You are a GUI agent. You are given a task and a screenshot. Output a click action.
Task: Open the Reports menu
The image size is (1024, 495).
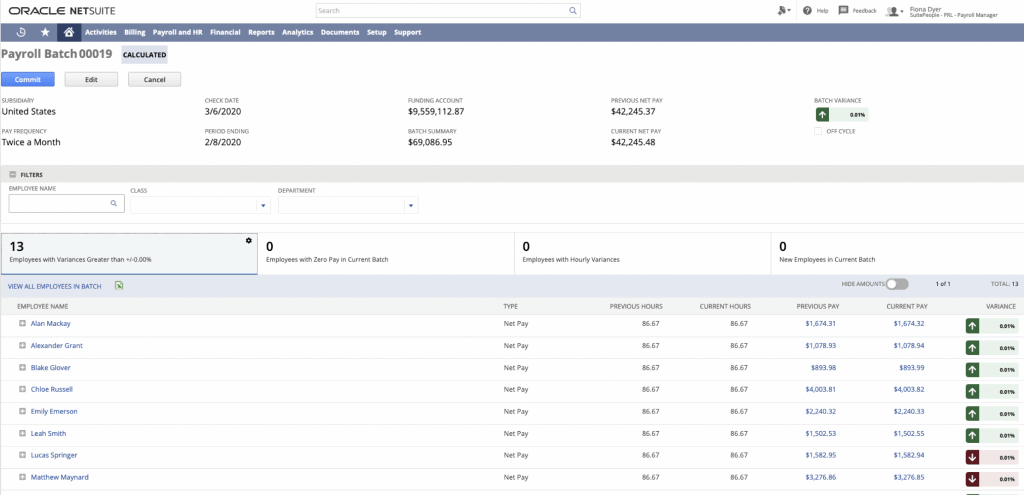(261, 32)
